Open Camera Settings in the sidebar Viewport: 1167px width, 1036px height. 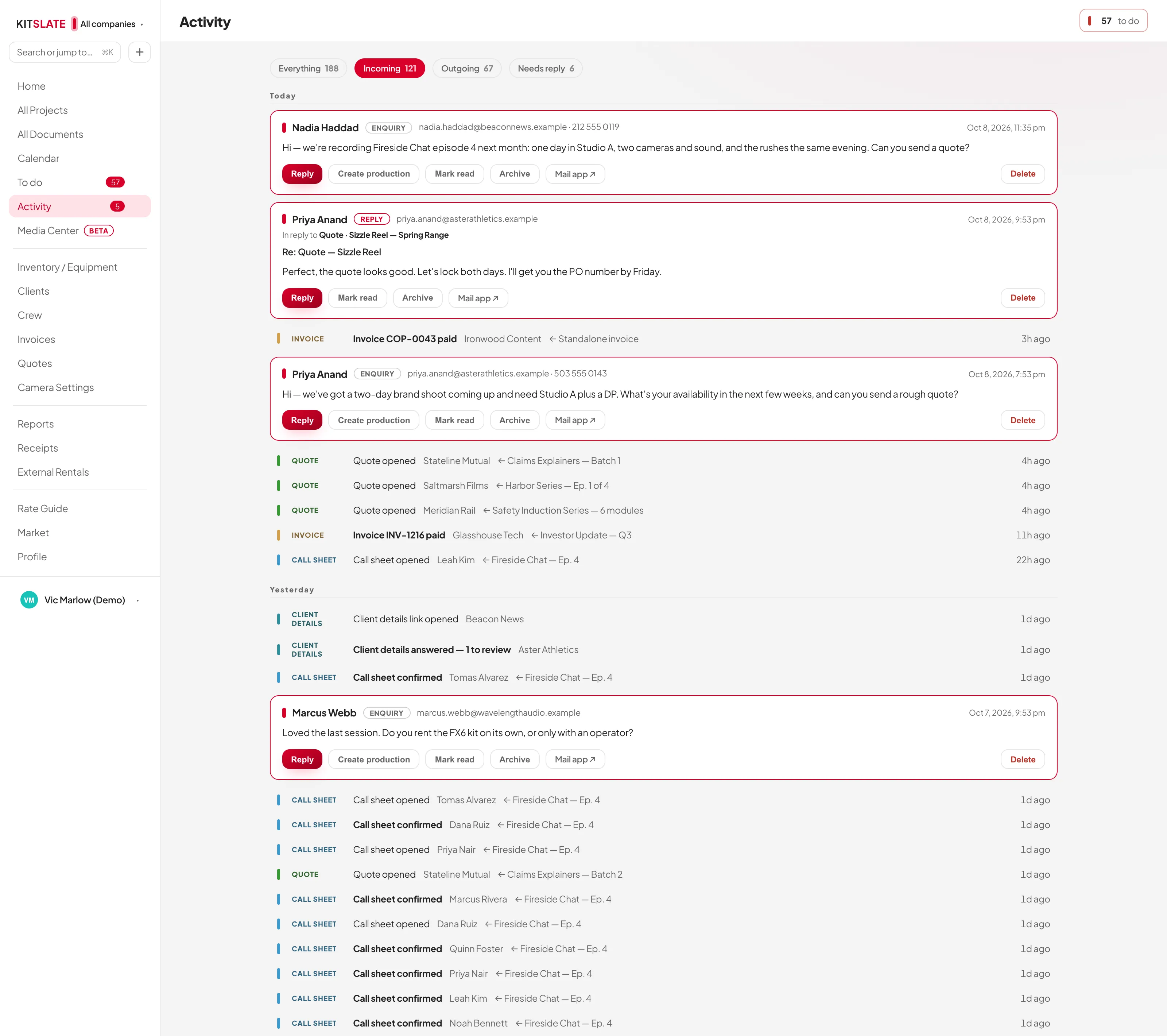55,387
